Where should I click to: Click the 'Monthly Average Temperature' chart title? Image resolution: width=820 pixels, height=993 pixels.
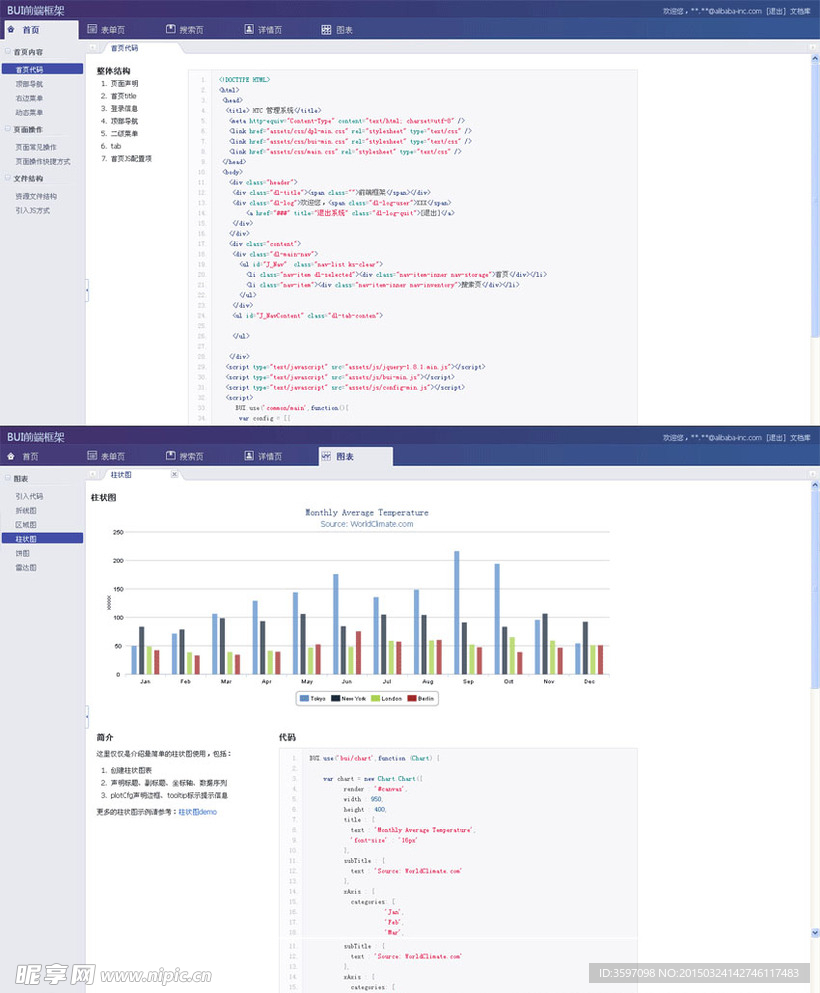[x=367, y=512]
